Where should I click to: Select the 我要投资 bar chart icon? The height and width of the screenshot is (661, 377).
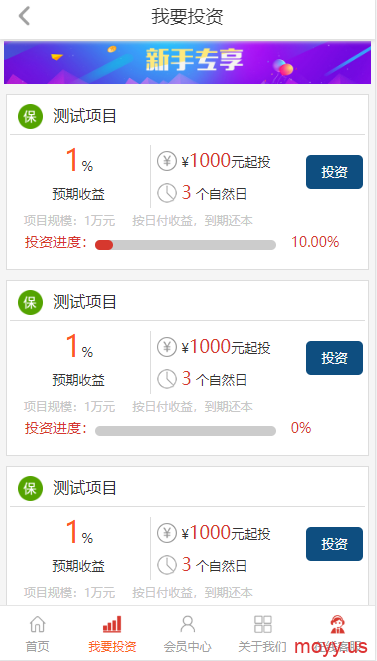pyautogui.click(x=112, y=623)
